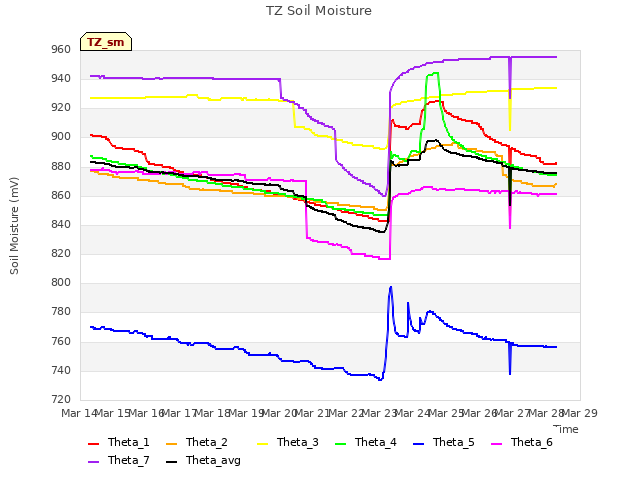Select the Theta_3 legend entry
640x480 pixels.
[x=288, y=442]
